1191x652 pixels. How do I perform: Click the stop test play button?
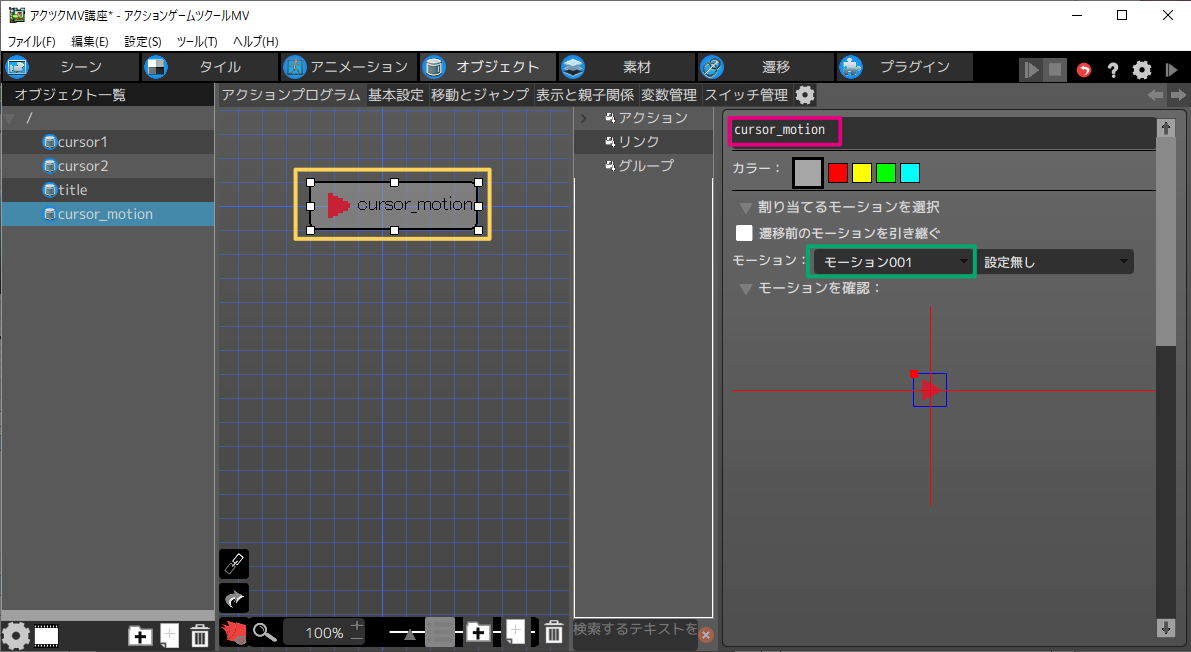[1055, 70]
